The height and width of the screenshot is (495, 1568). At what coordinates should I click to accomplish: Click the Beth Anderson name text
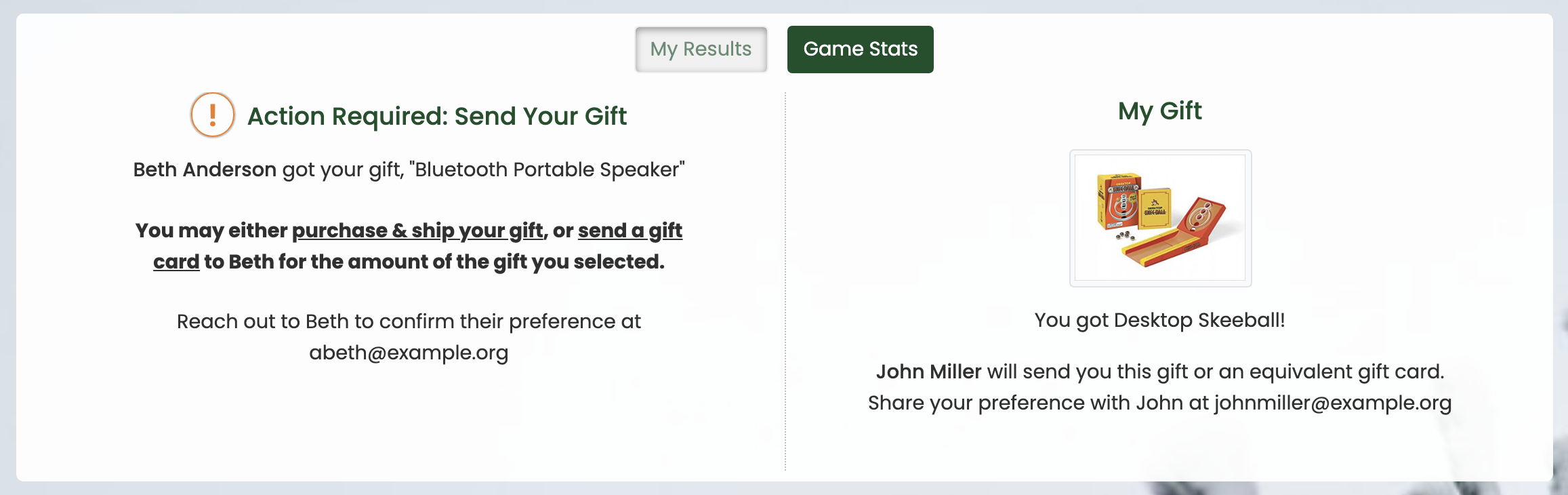pos(205,170)
